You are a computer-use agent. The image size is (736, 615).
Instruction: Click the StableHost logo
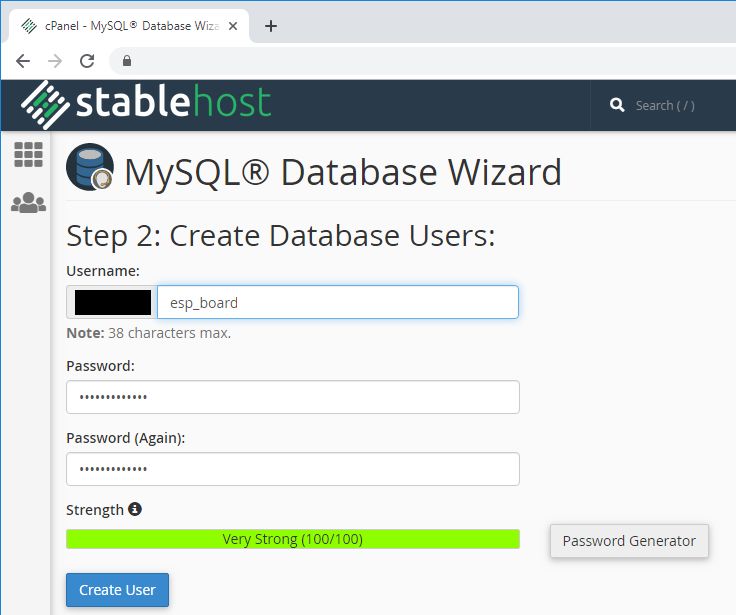click(146, 104)
